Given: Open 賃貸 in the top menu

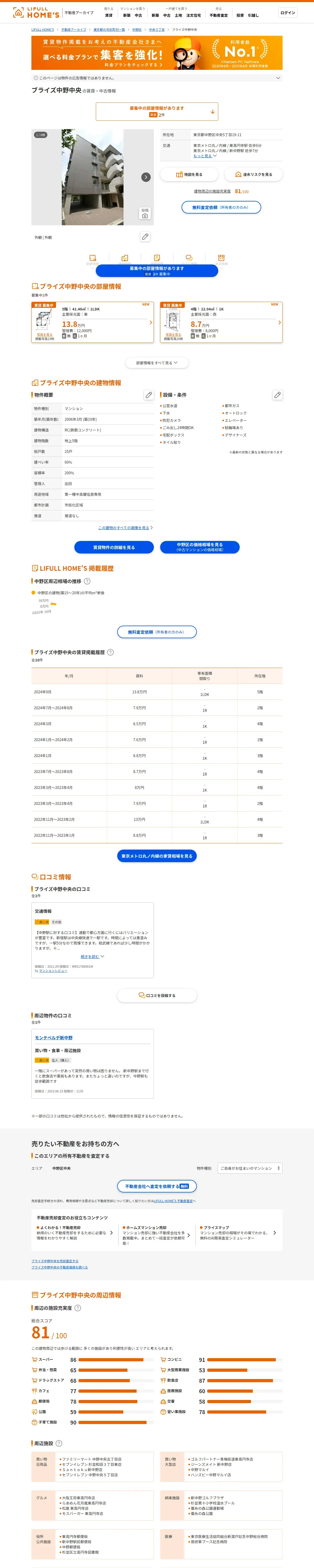Looking at the screenshot, I should pos(109,15).
